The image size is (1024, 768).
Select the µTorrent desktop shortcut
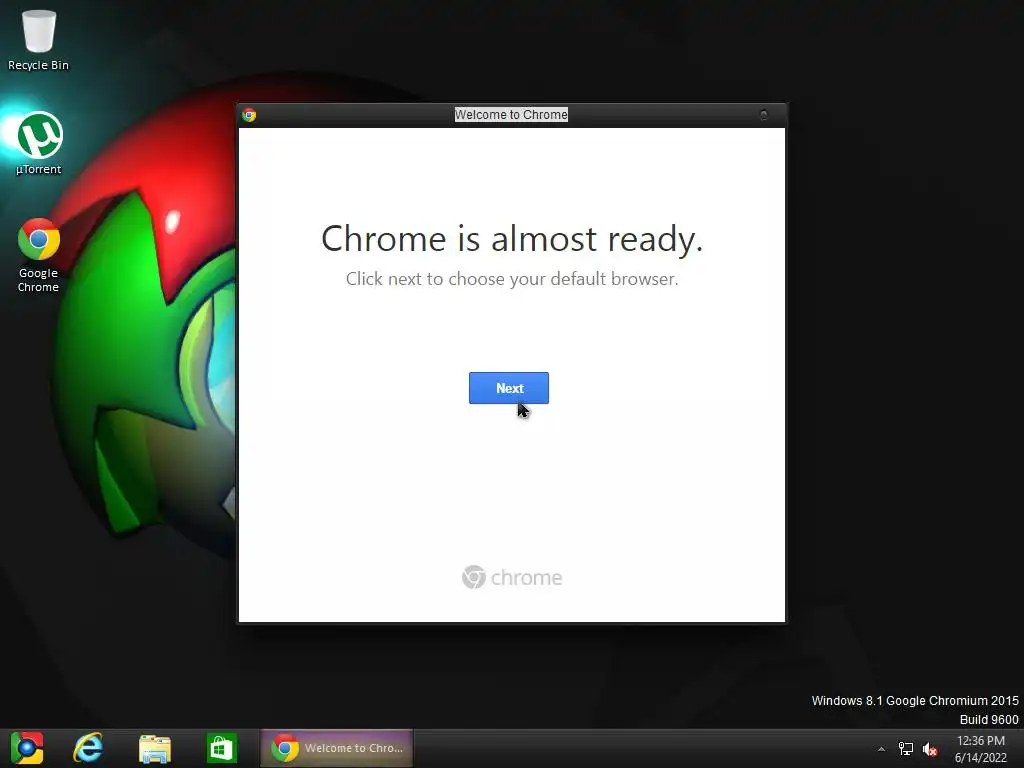(x=39, y=144)
